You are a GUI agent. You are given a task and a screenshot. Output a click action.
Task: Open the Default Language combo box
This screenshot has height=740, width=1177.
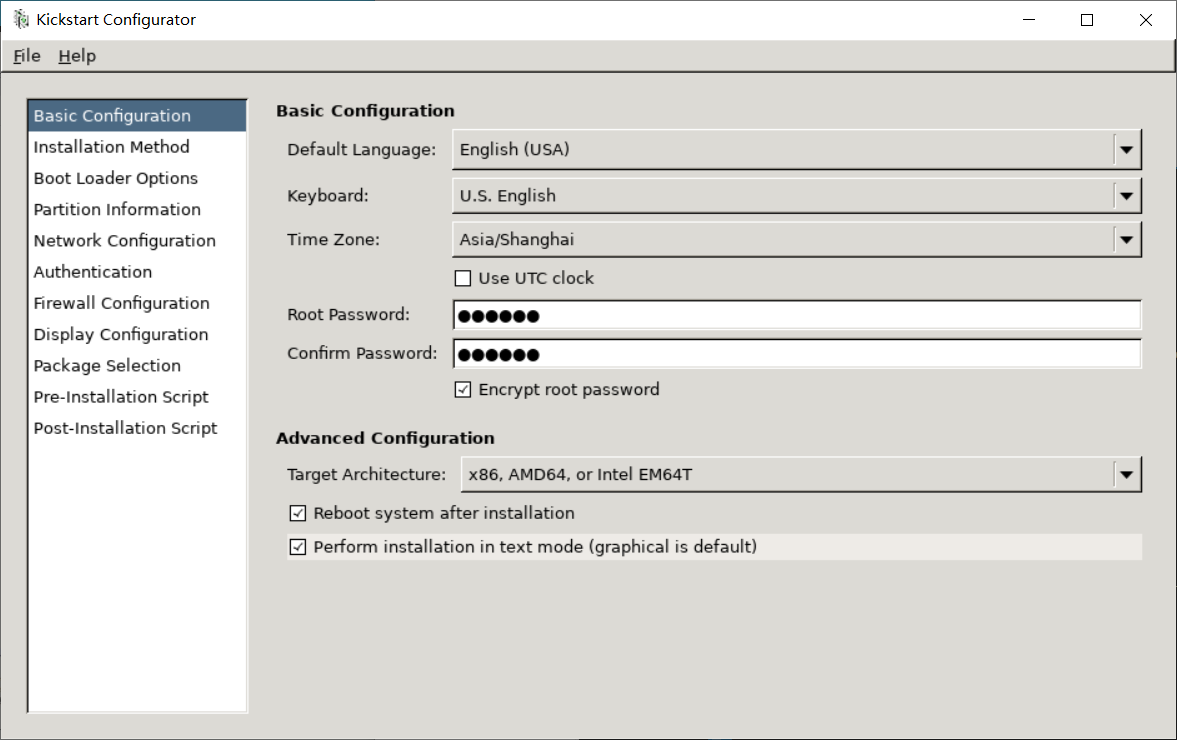[796, 149]
